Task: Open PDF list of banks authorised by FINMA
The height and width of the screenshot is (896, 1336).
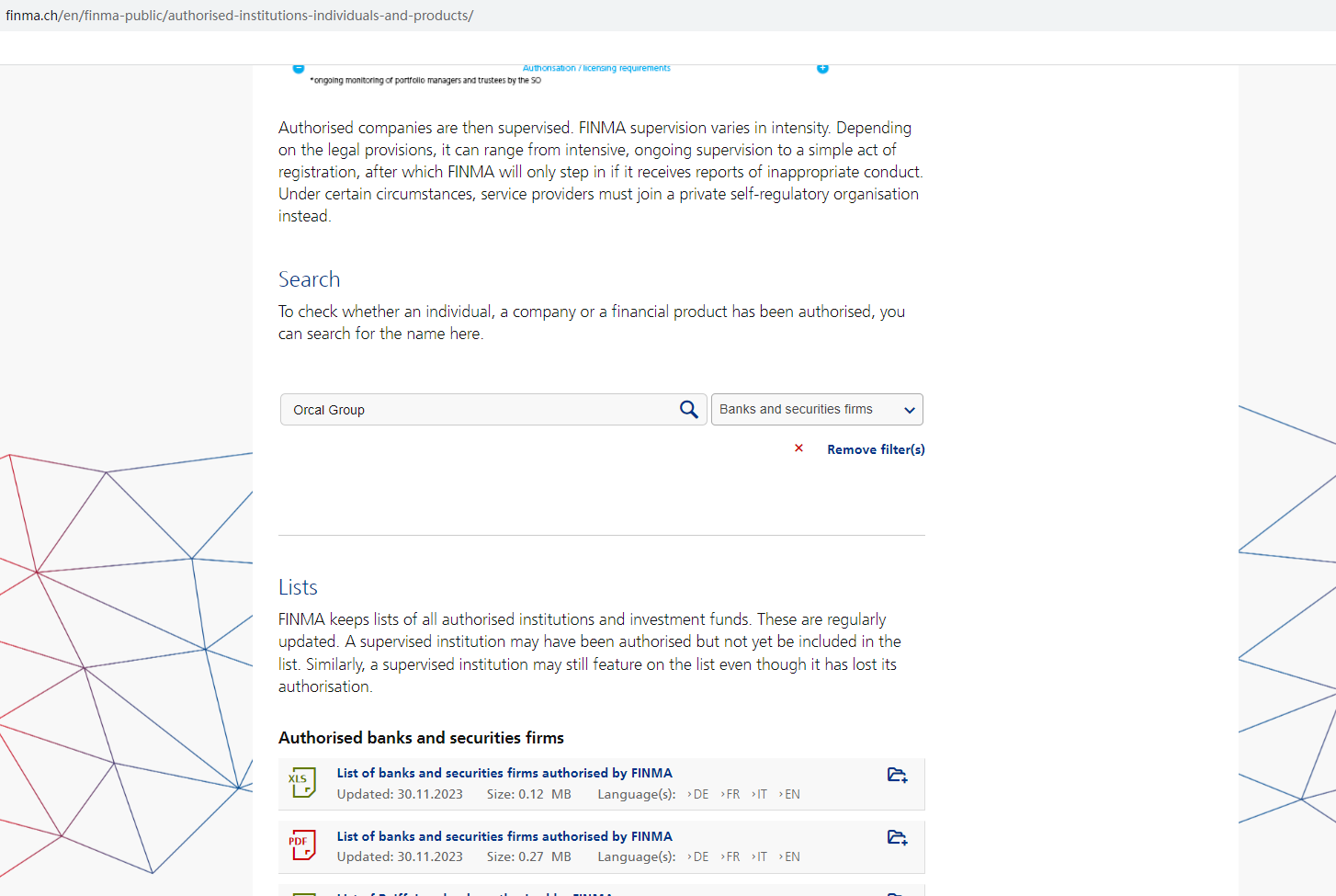Action: click(x=504, y=836)
